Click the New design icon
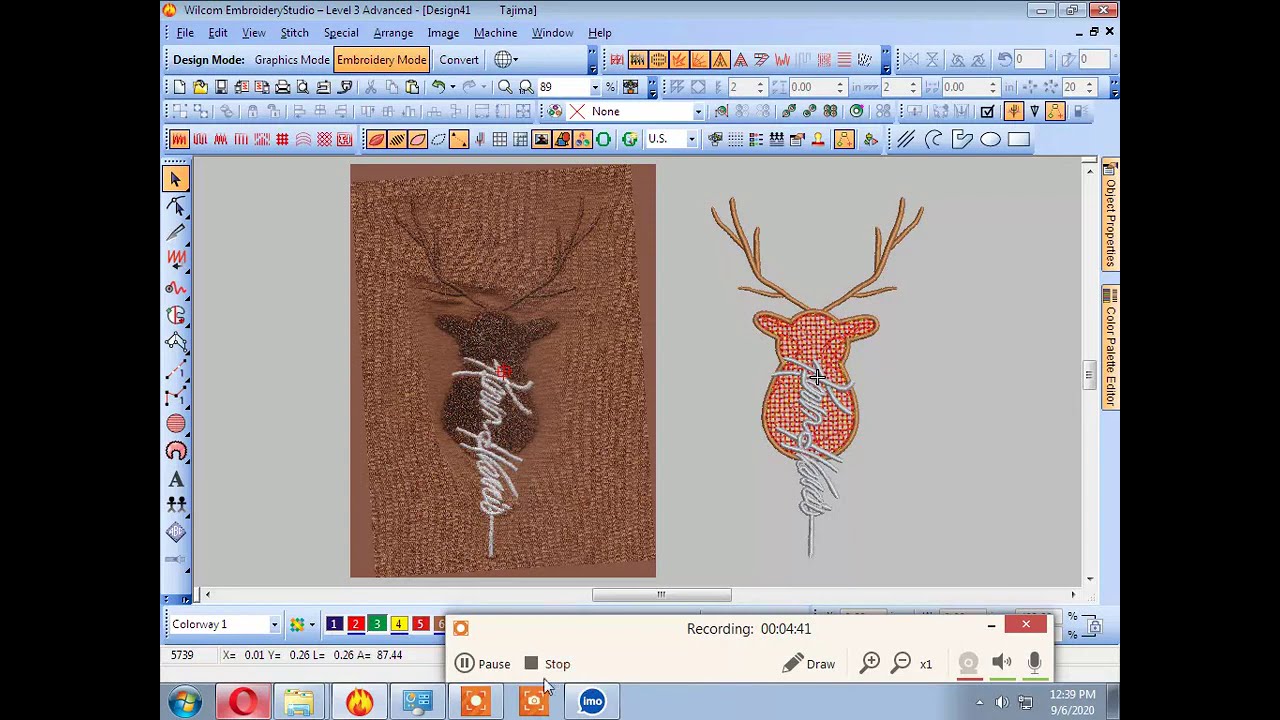The image size is (1280, 720). click(180, 87)
